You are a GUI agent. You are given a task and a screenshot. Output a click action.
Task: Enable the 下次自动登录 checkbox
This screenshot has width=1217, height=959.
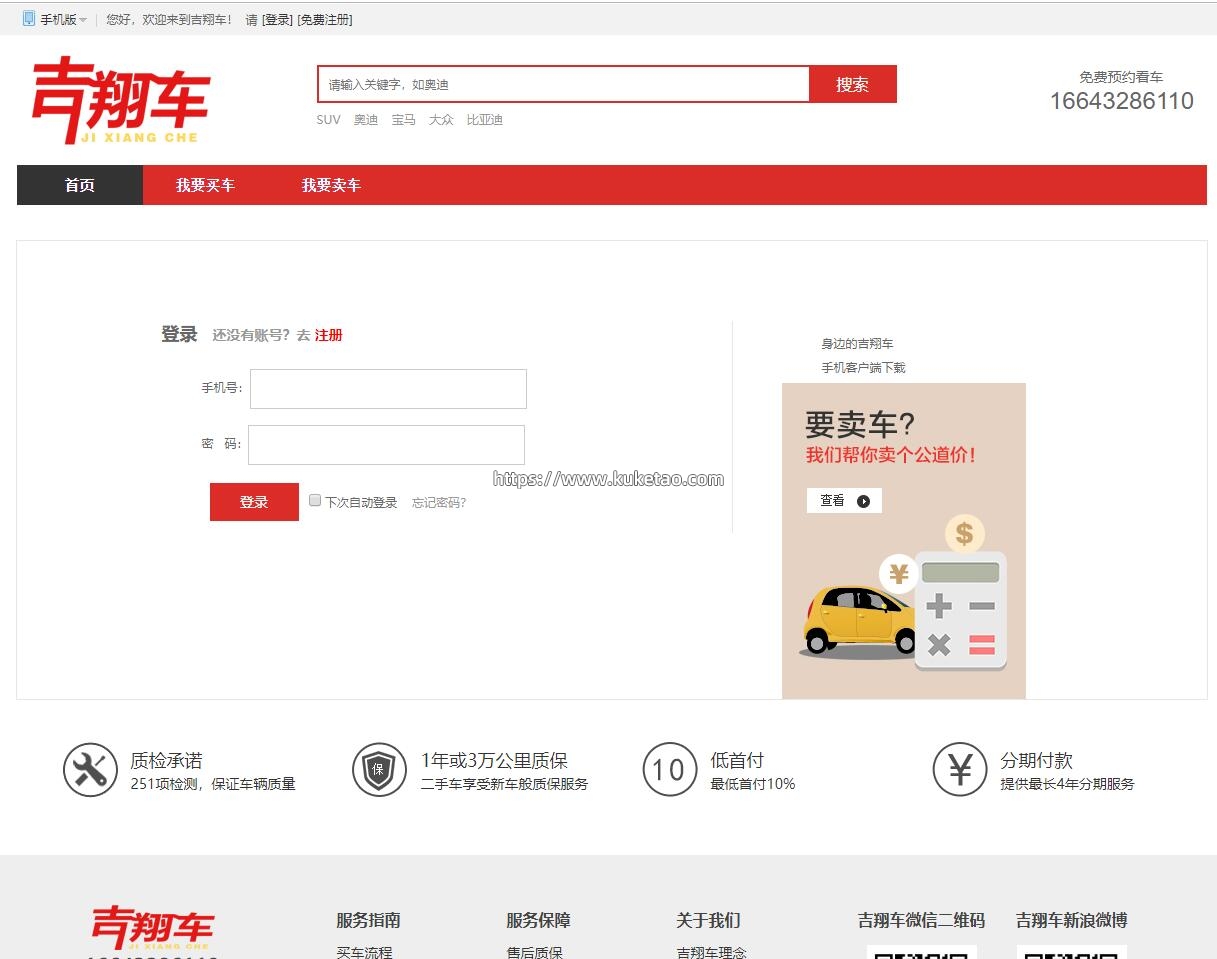point(315,500)
